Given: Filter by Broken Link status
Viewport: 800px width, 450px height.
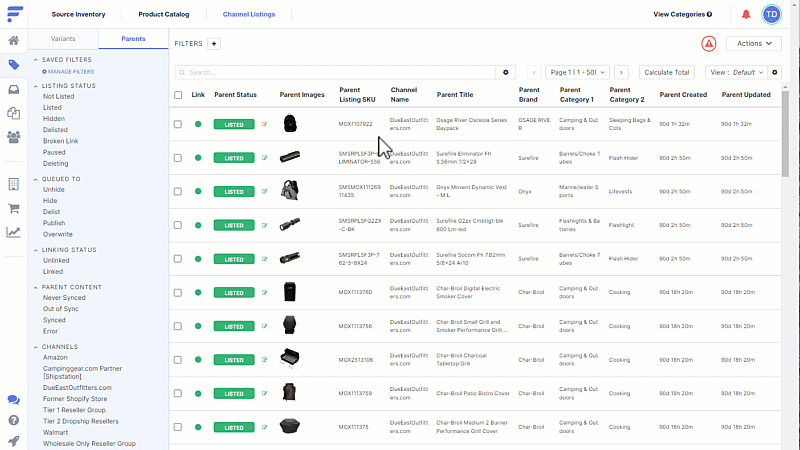Looking at the screenshot, I should coord(61,141).
